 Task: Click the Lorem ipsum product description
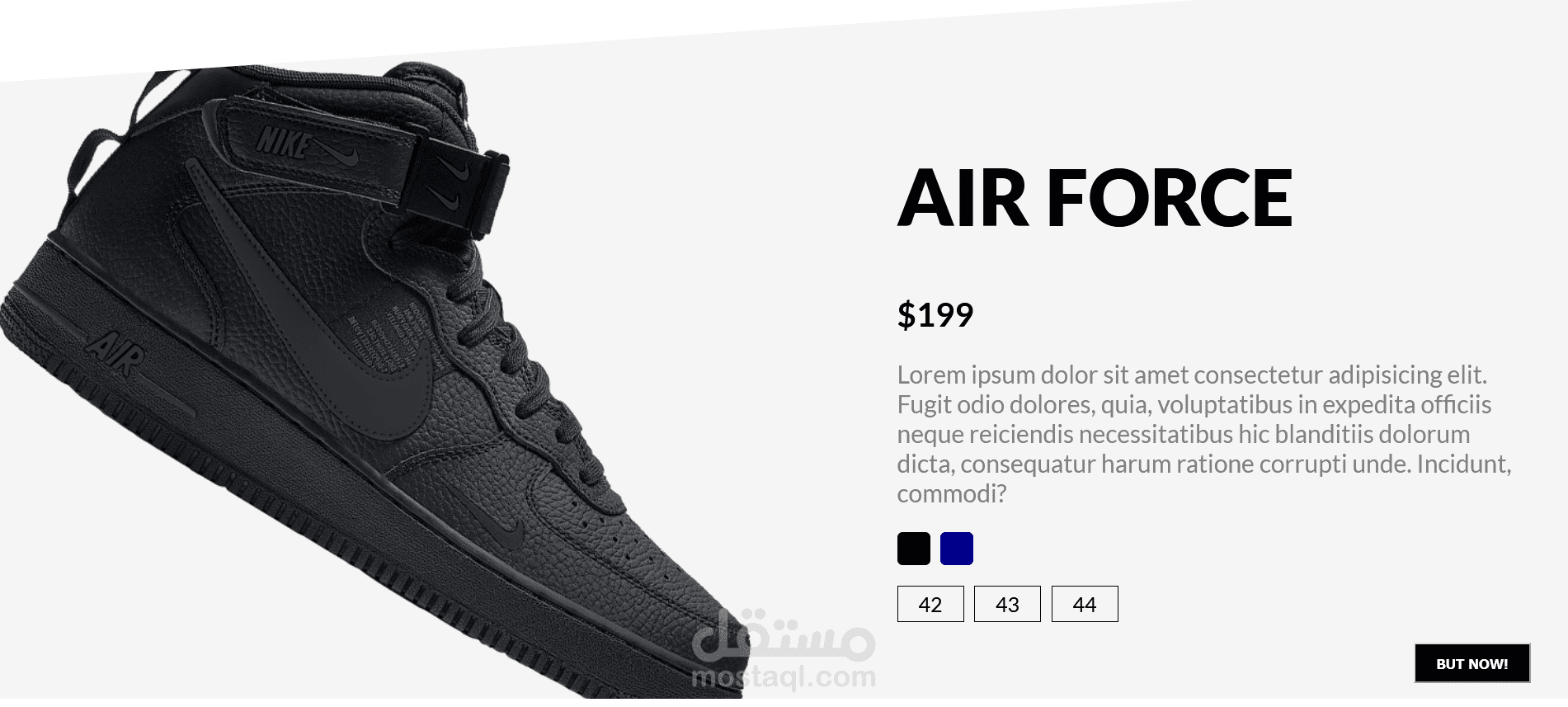click(1204, 434)
